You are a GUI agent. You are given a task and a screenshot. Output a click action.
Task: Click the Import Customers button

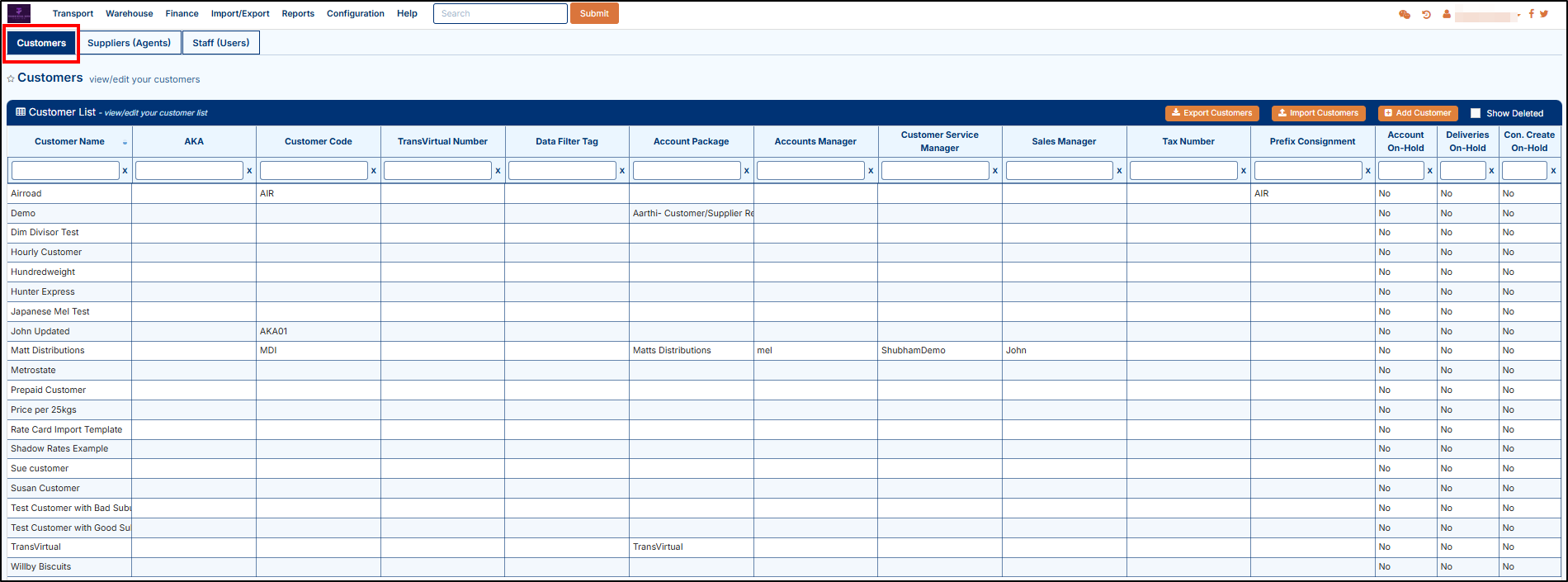point(1319,113)
